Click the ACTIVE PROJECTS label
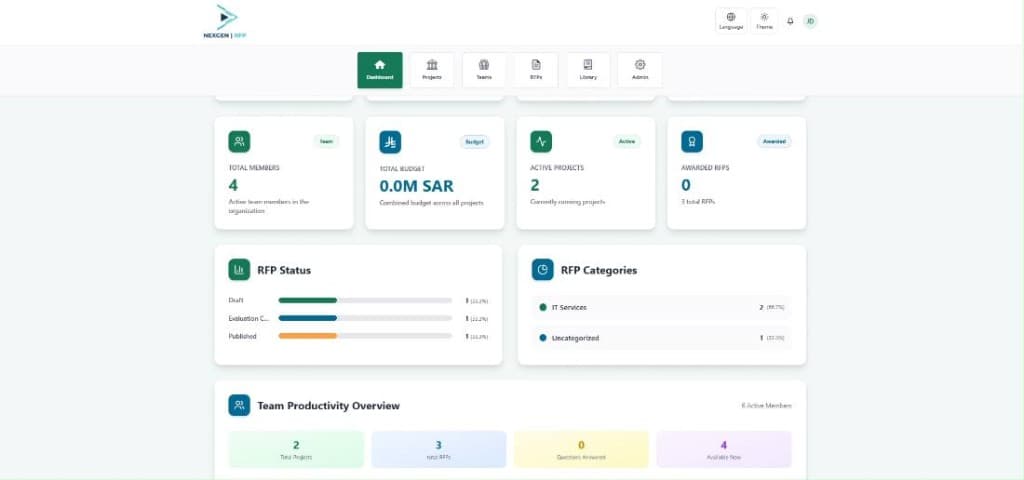This screenshot has height=480, width=1024. tap(557, 168)
